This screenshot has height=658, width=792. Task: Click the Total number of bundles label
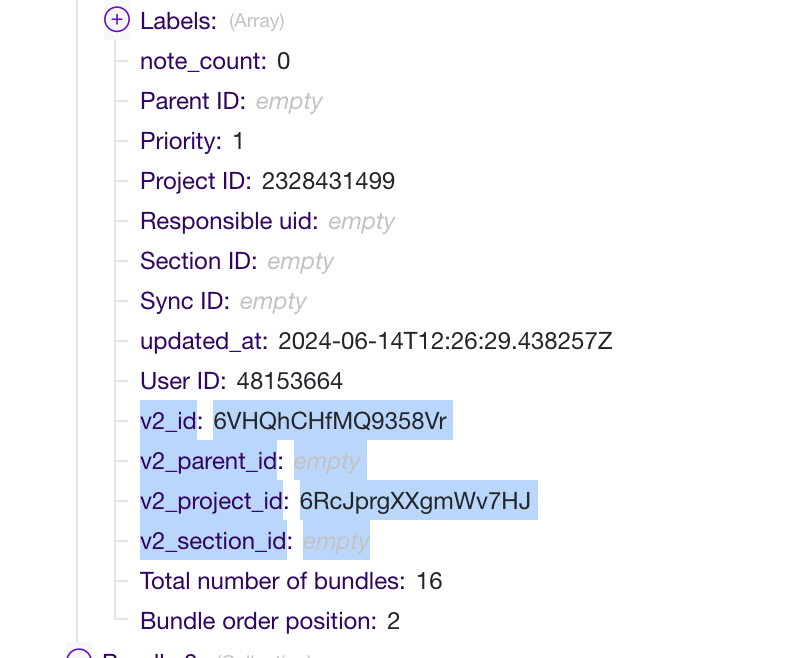[272, 581]
